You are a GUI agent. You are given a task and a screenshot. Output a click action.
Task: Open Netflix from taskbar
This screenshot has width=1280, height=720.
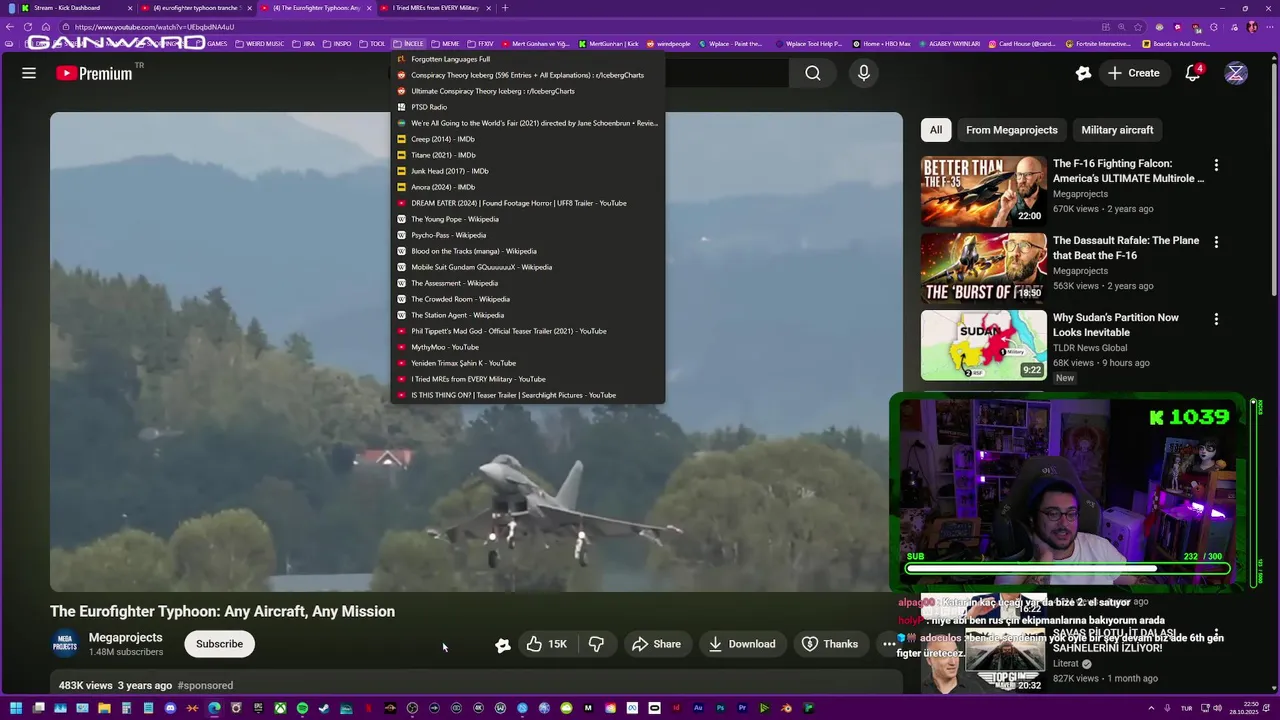[x=368, y=708]
